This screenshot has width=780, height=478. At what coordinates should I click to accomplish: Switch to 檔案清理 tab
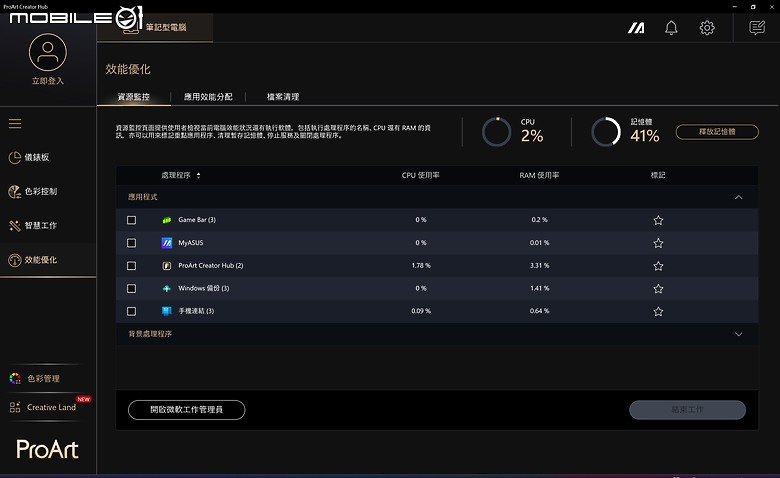pyautogui.click(x=283, y=96)
